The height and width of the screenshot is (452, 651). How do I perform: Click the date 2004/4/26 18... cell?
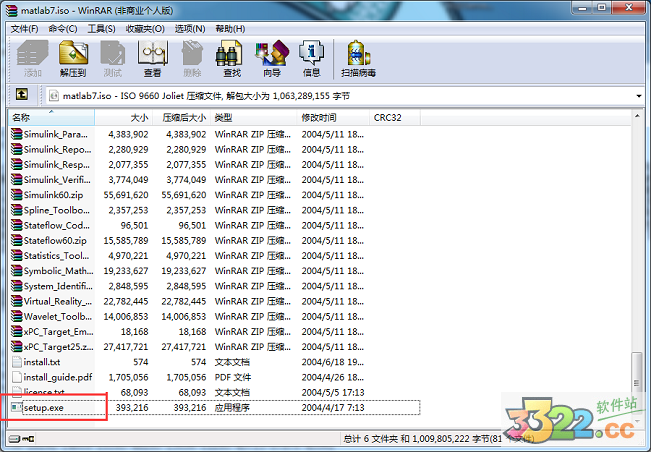point(333,377)
